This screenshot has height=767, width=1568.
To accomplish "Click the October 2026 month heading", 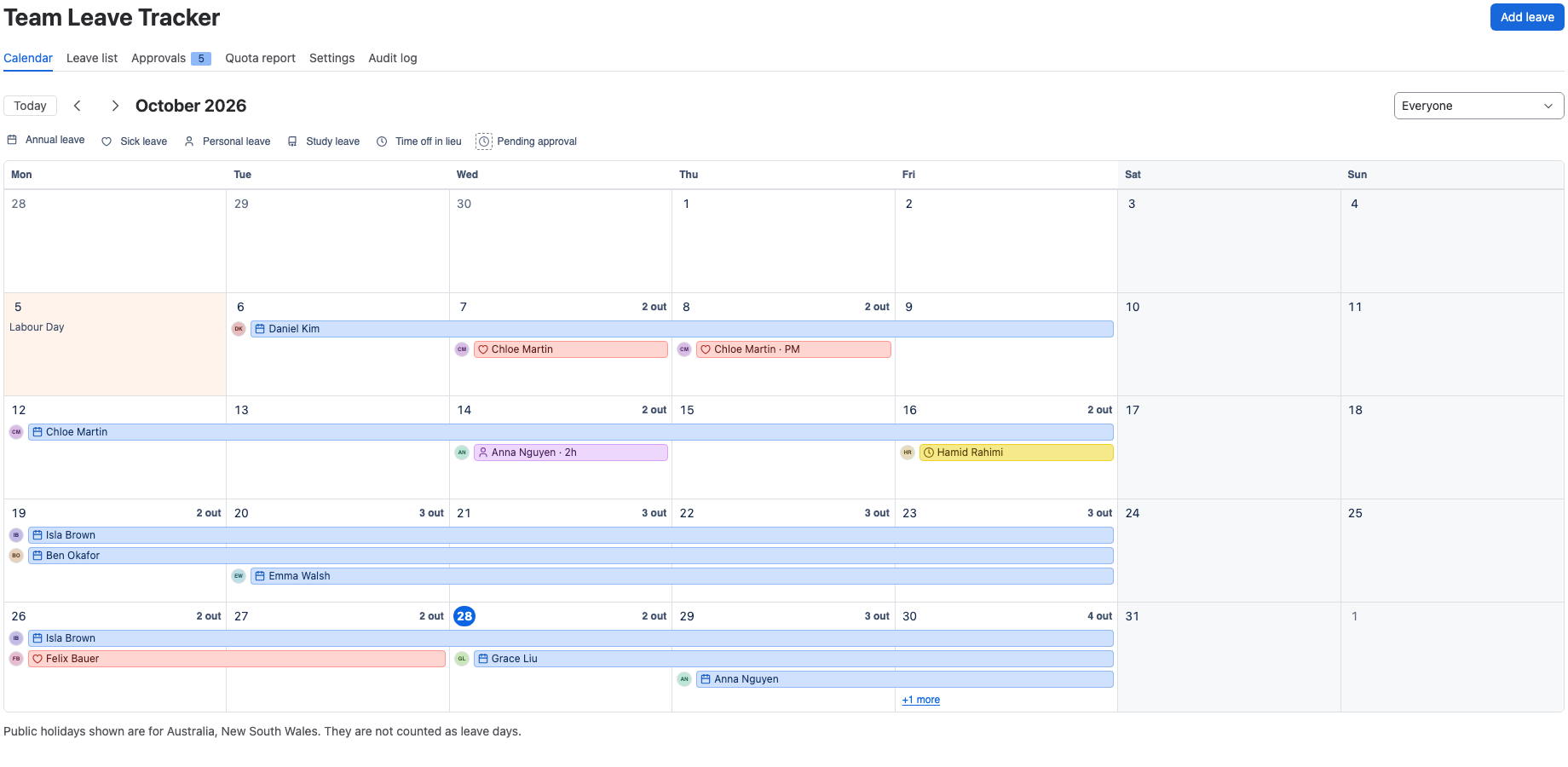I will pyautogui.click(x=191, y=106).
